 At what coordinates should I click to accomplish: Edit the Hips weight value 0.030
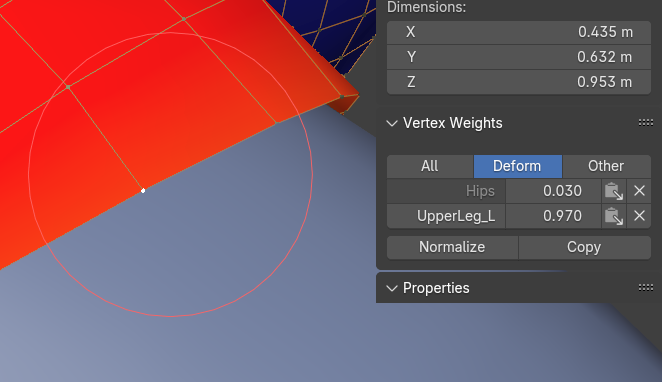pos(553,191)
